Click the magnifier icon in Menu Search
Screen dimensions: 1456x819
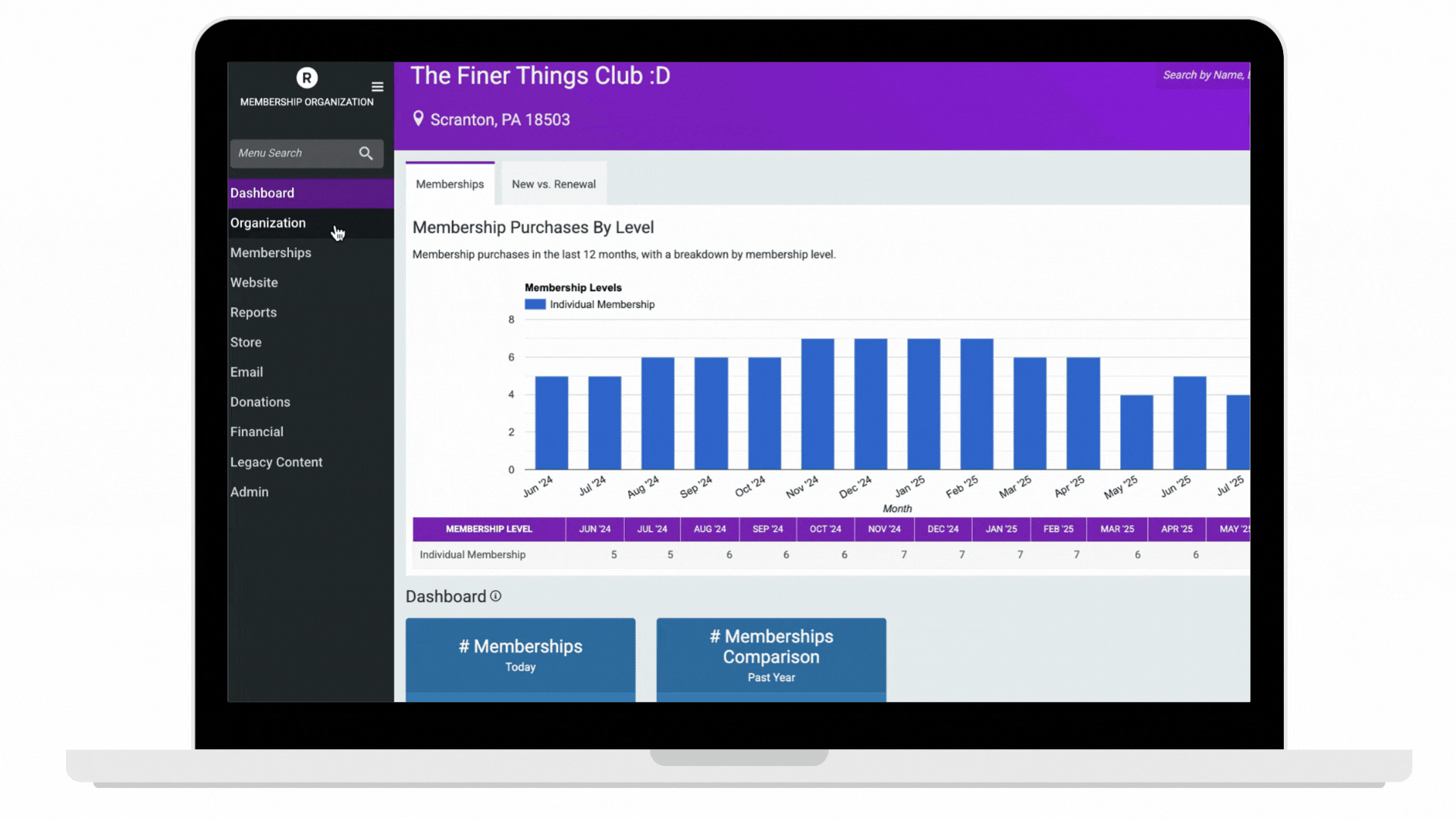click(366, 153)
